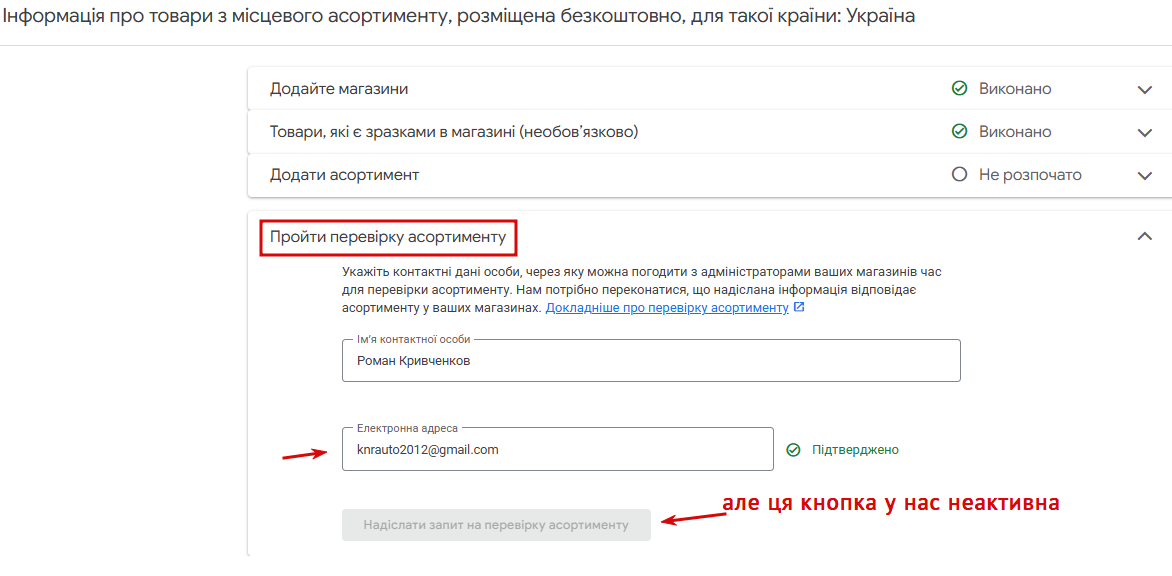The height and width of the screenshot is (576, 1172).
Task: Focus the "Електронна адреса" email field
Action: (x=558, y=449)
